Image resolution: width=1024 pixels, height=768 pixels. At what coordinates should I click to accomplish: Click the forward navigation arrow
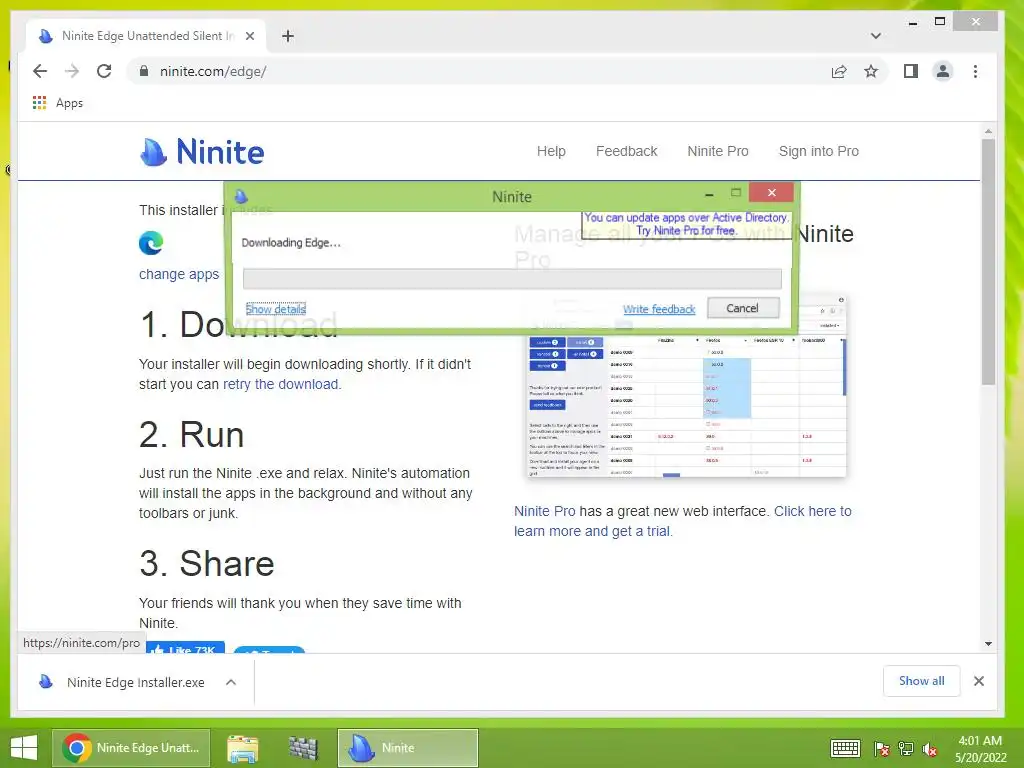72,71
